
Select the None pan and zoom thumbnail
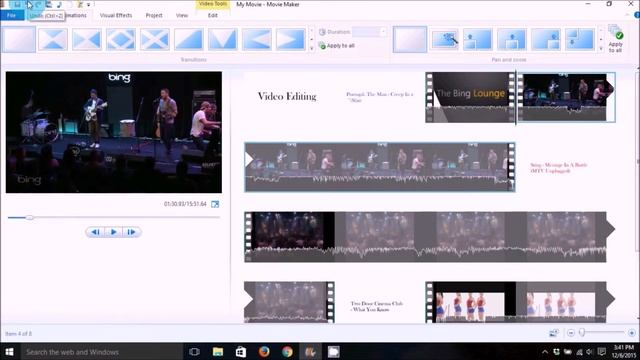tap(410, 39)
